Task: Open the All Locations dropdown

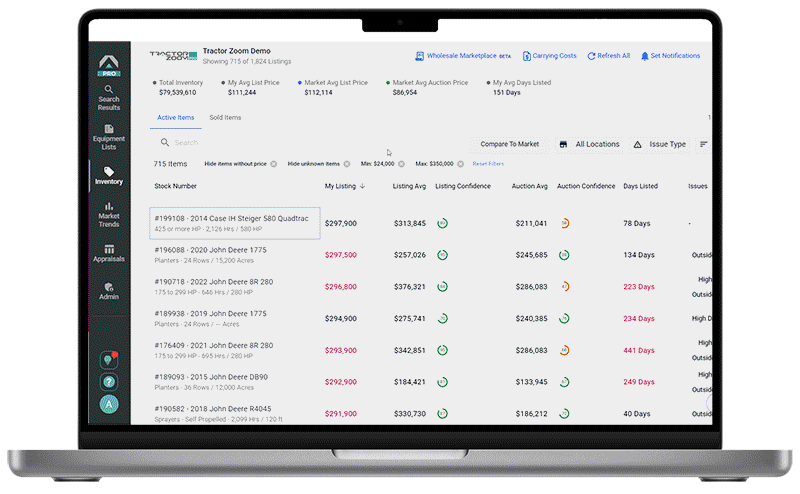Action: pyautogui.click(x=589, y=144)
